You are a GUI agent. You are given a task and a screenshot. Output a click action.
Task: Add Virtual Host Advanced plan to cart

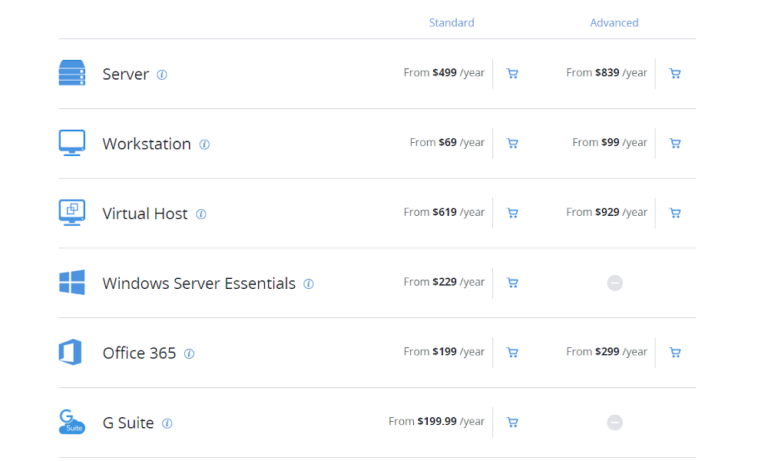point(675,213)
